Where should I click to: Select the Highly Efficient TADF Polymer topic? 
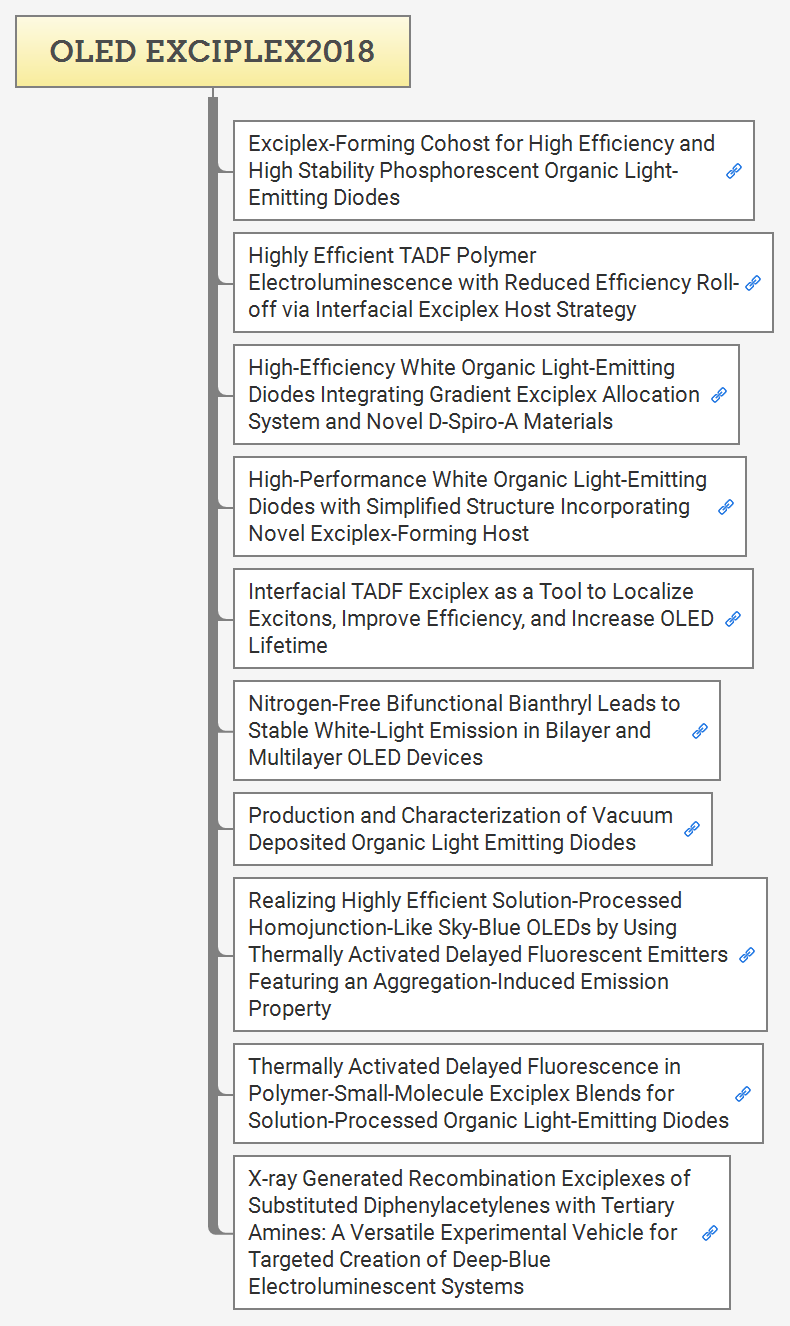point(490,282)
